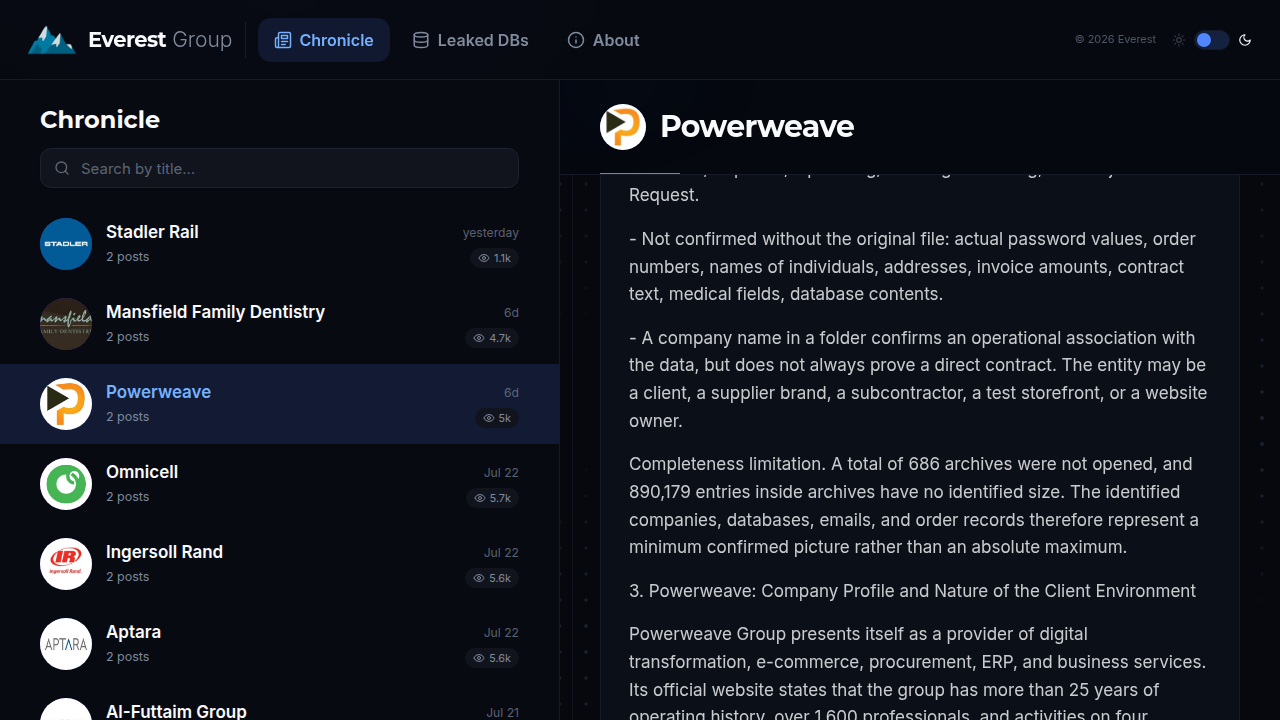Open the Omnicell entry
1280x720 pixels.
(x=280, y=484)
